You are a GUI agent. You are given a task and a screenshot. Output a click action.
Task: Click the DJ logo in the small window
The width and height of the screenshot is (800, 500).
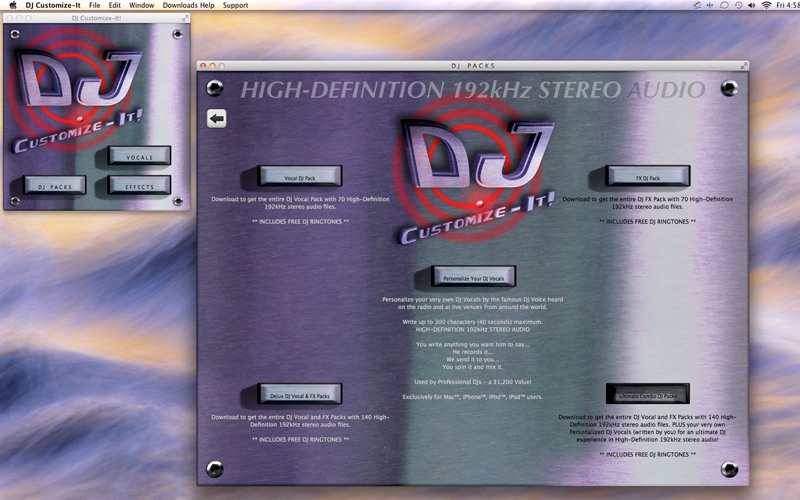[x=77, y=89]
